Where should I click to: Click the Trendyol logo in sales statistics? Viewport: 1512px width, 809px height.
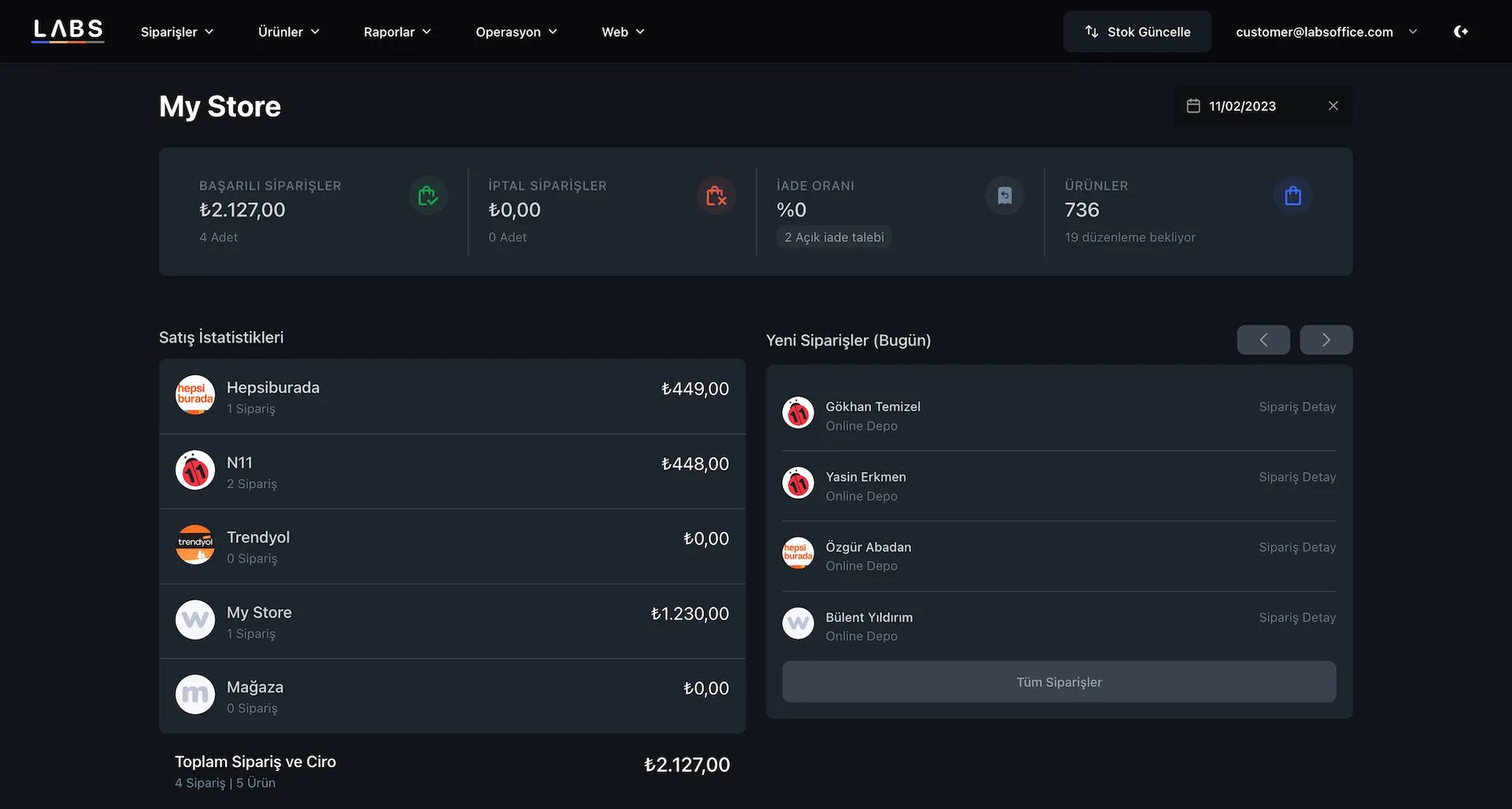[x=194, y=544]
